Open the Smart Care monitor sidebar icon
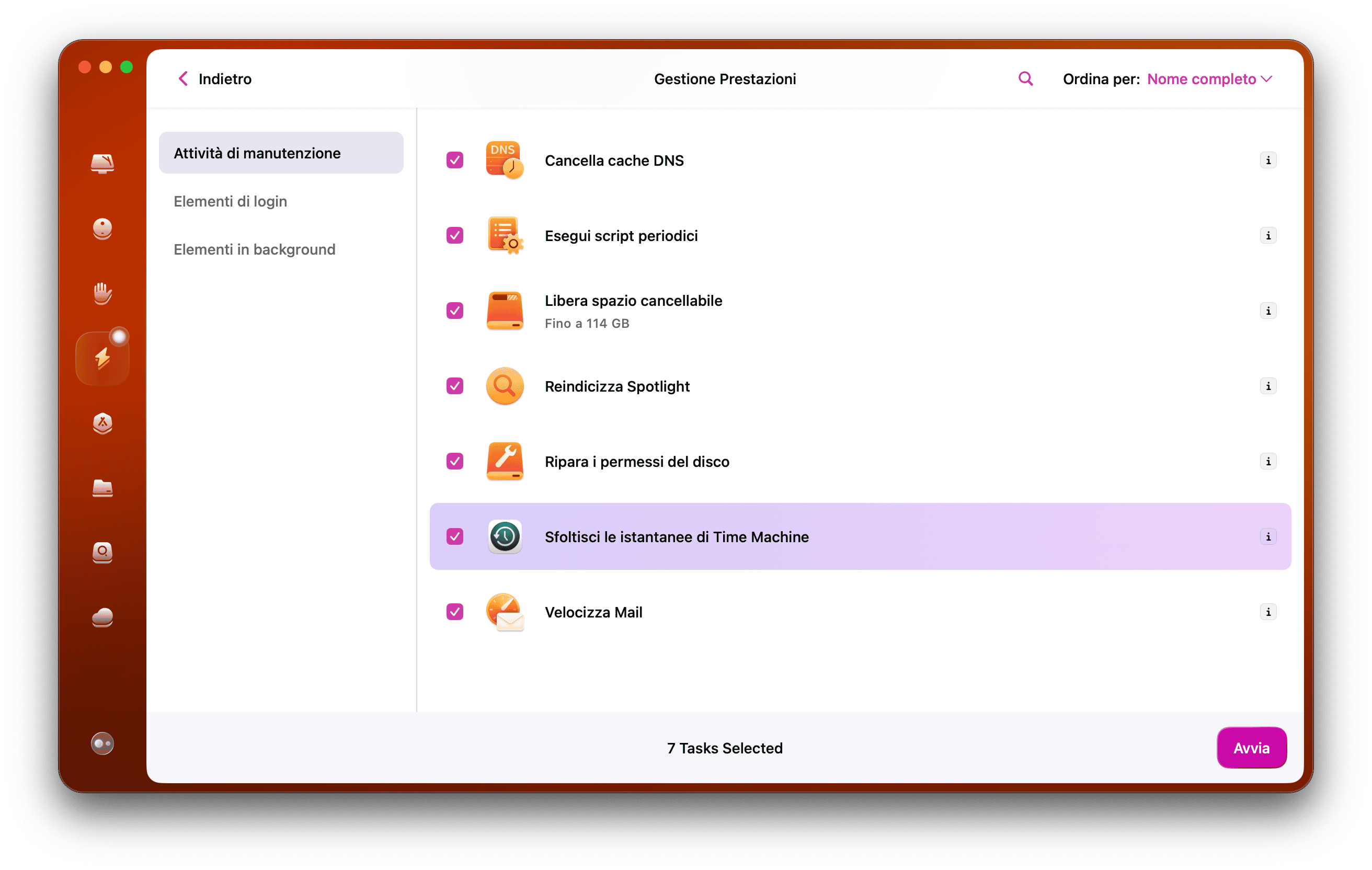The height and width of the screenshot is (870, 1372). coord(102,164)
